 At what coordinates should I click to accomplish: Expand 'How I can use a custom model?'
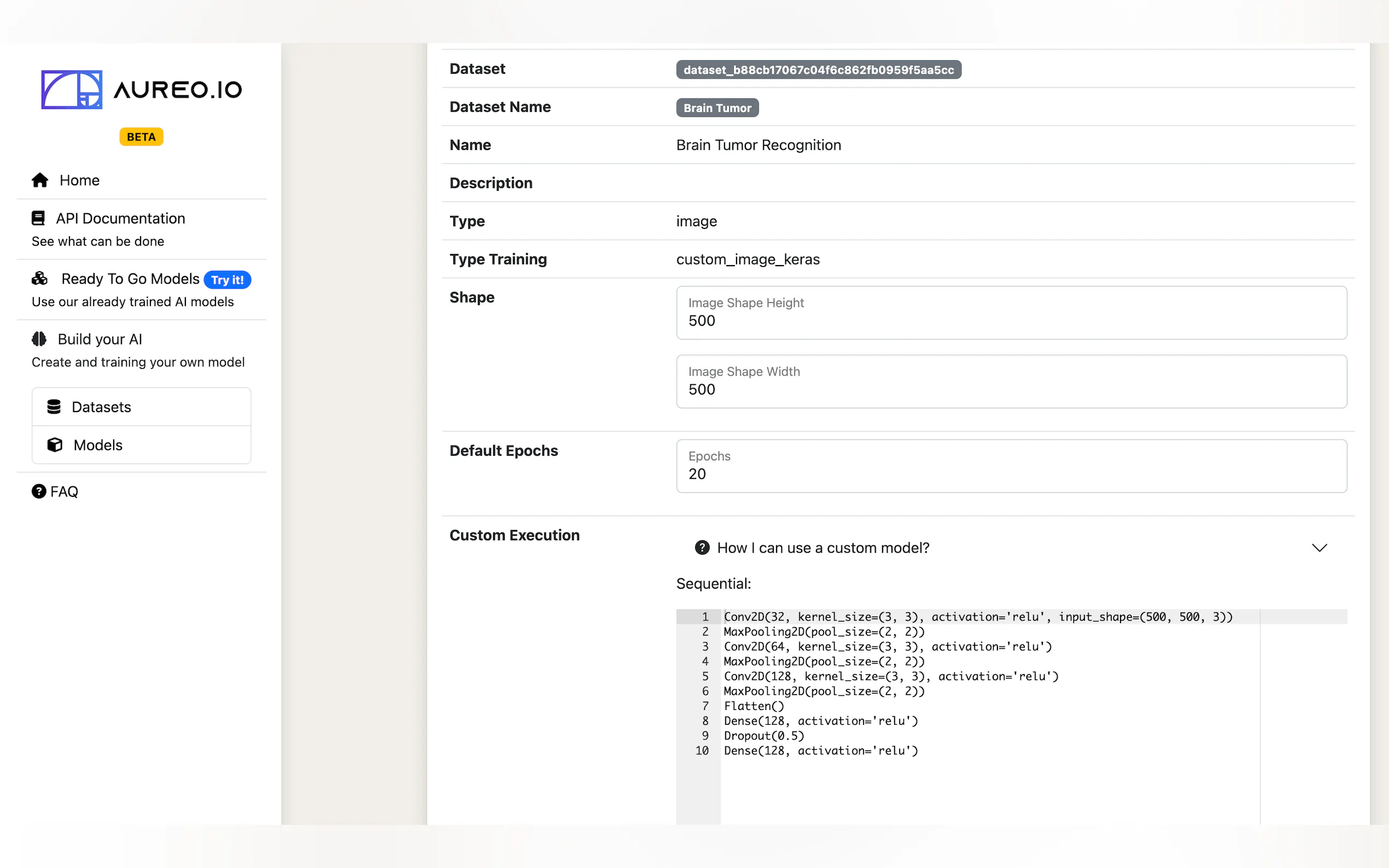coord(823,548)
